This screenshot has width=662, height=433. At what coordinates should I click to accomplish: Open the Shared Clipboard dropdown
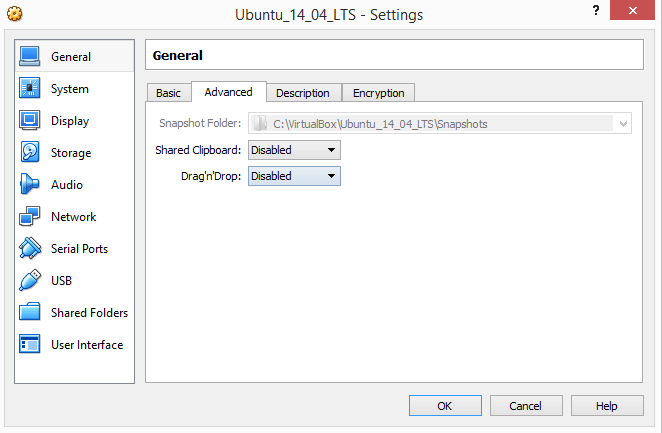coord(294,150)
